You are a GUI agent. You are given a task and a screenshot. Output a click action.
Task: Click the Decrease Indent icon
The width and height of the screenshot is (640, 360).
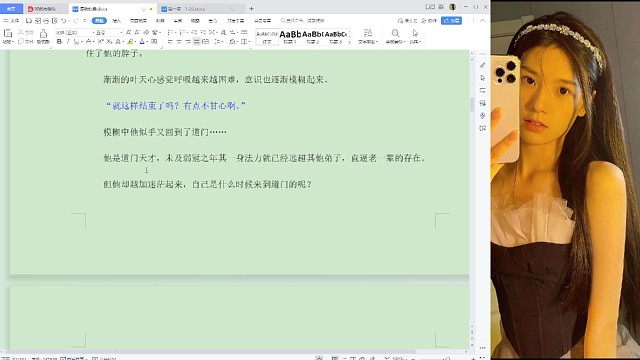click(x=194, y=32)
